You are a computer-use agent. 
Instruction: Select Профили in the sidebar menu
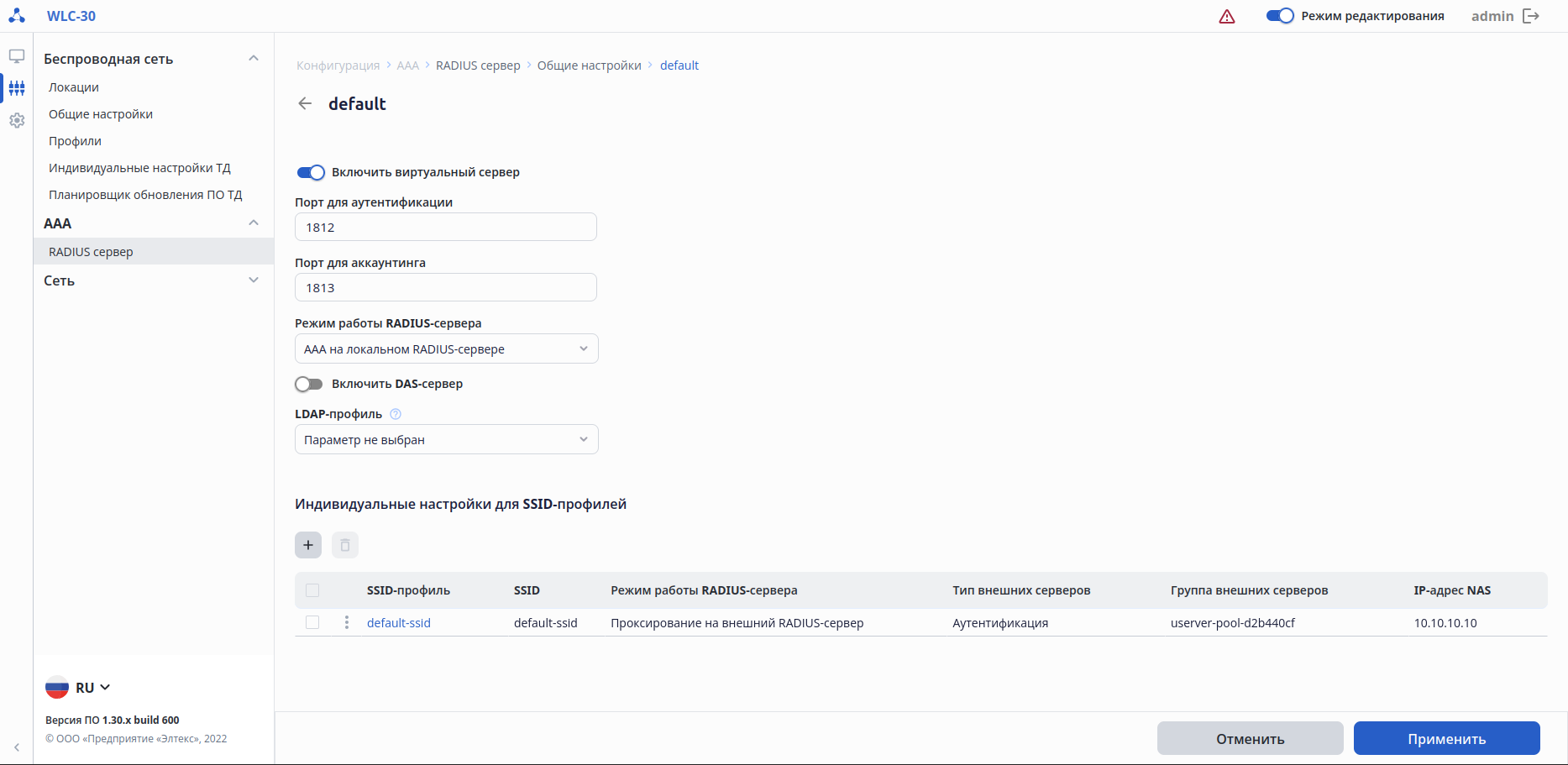pyautogui.click(x=75, y=141)
